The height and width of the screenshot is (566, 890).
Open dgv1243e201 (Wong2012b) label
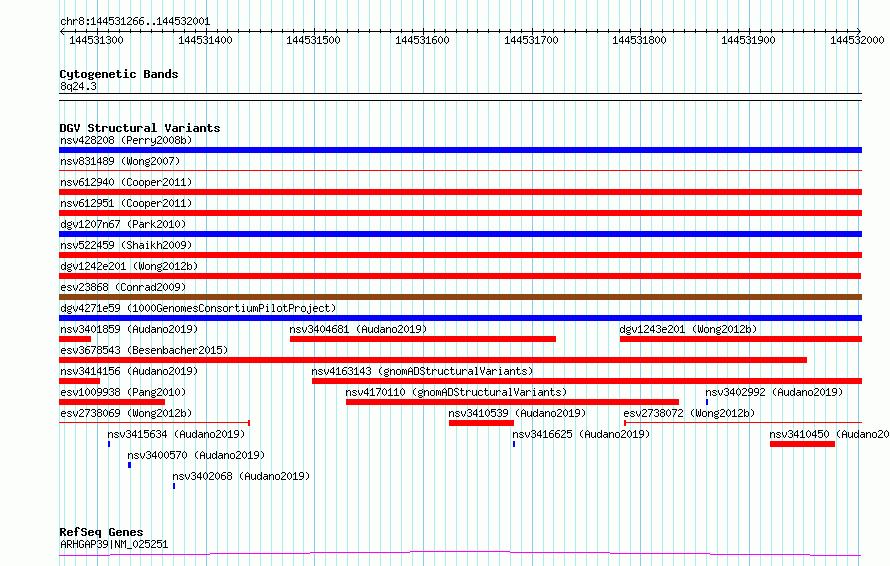coord(689,329)
